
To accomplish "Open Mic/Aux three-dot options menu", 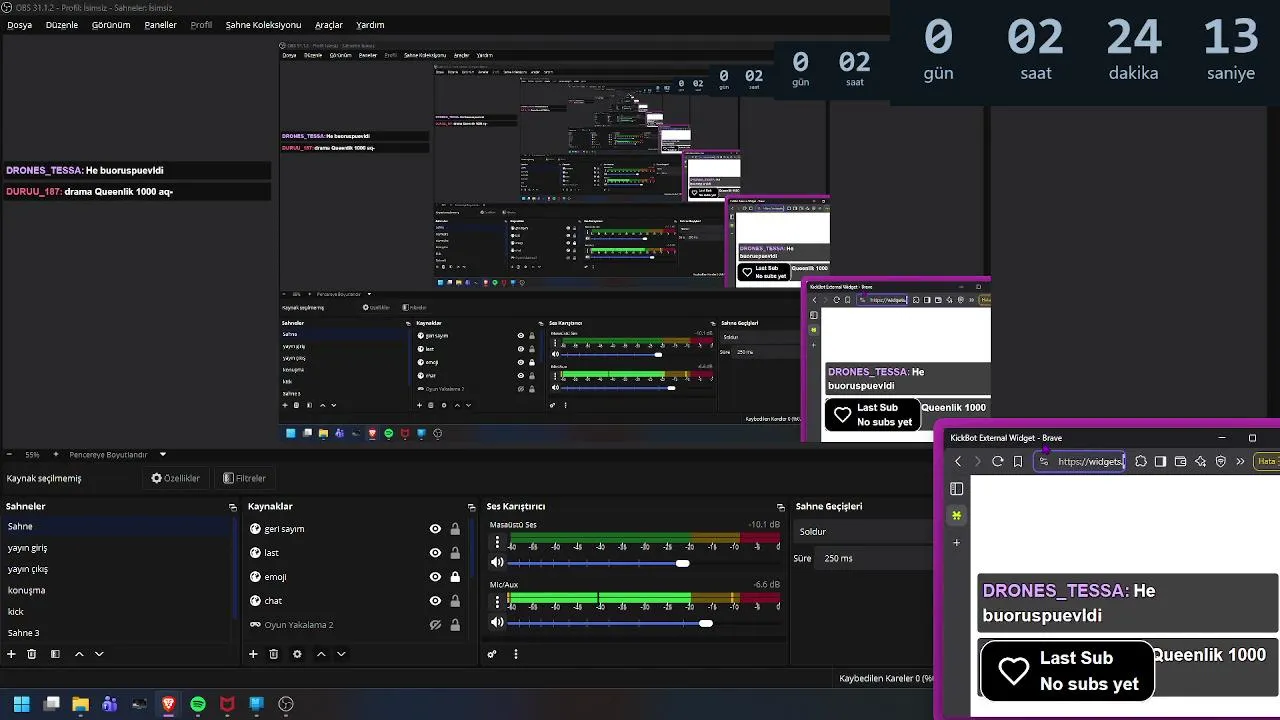I will click(x=497, y=602).
